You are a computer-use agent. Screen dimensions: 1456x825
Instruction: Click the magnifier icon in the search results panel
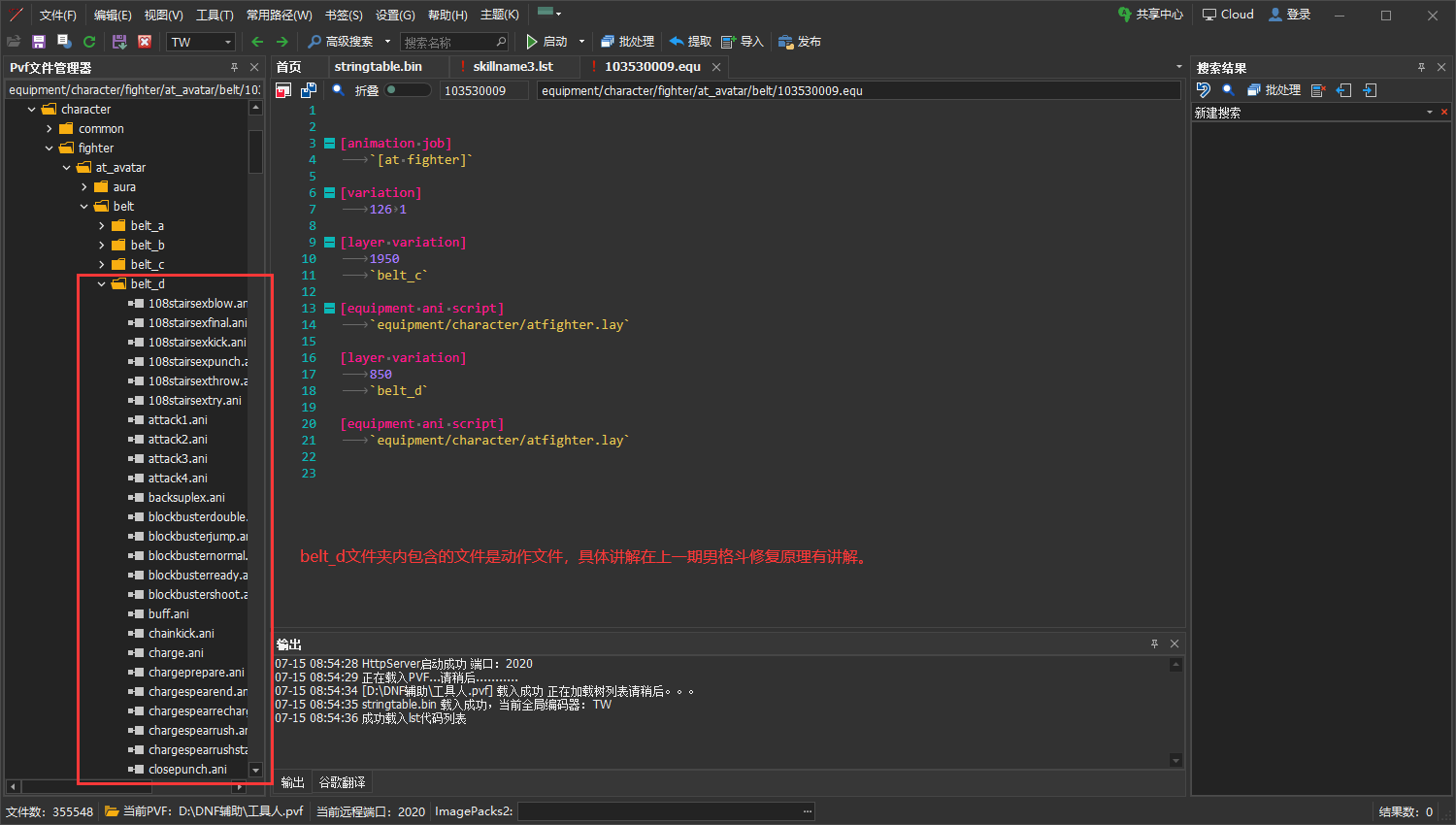[1228, 89]
